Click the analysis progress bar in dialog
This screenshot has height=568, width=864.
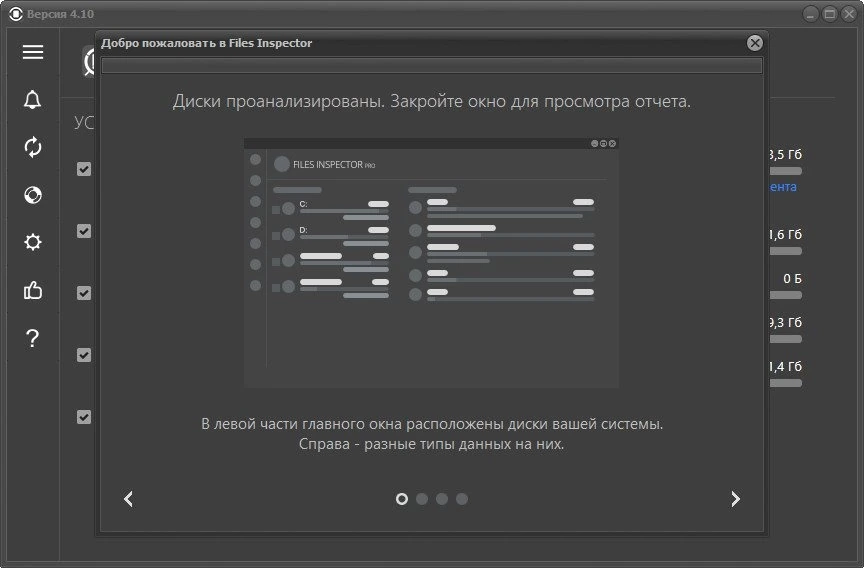[432, 66]
